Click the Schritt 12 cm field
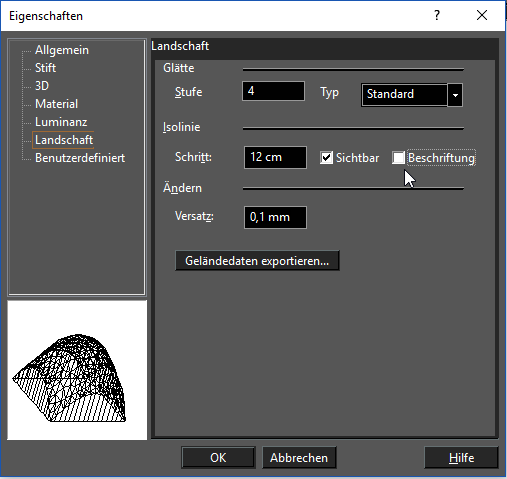This screenshot has height=479, width=507. click(x=275, y=157)
